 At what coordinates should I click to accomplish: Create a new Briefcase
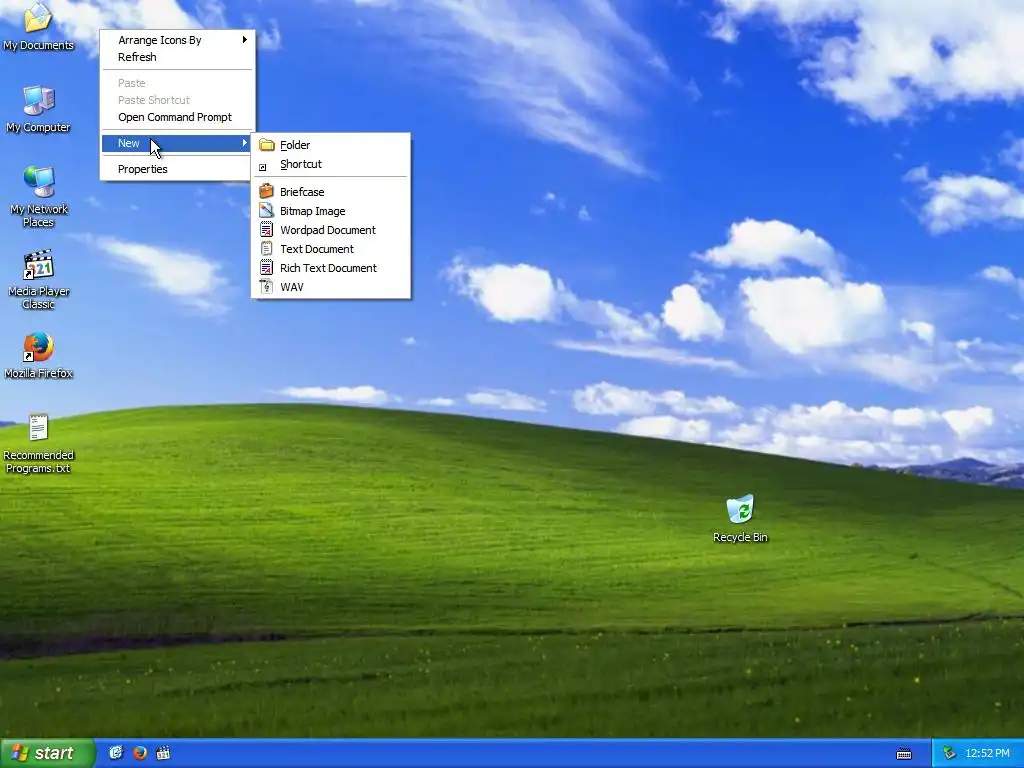point(330,192)
